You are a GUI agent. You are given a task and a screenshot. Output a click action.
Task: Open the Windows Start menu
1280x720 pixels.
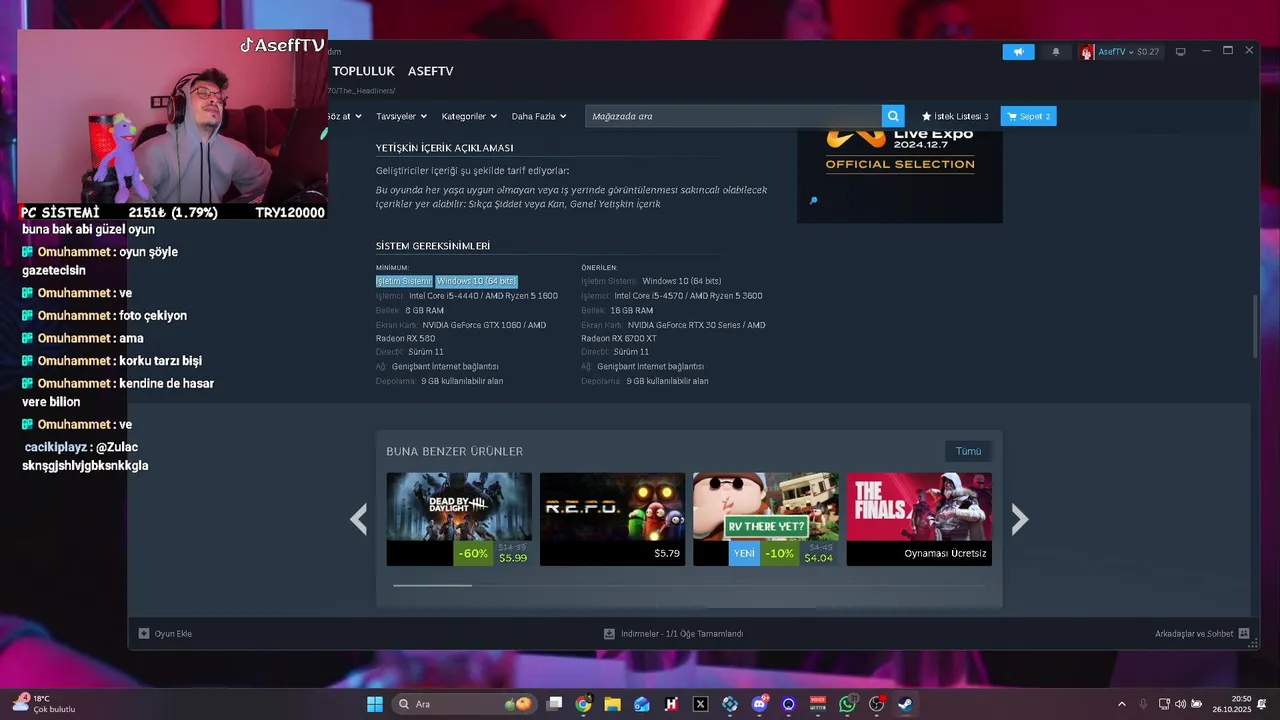pos(375,704)
